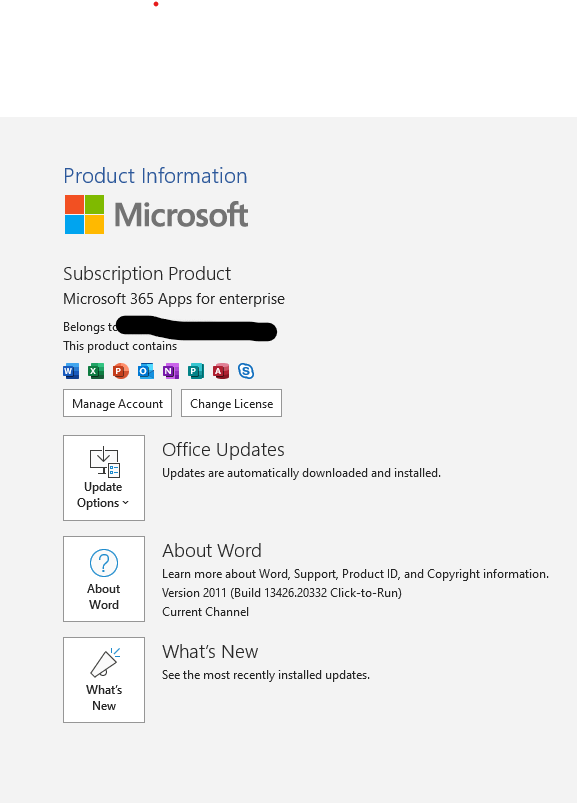Screen dimensions: 577x803
Task: Click 'Microsoft 365 Apps for enterprise' text
Action: pyautogui.click(x=174, y=299)
